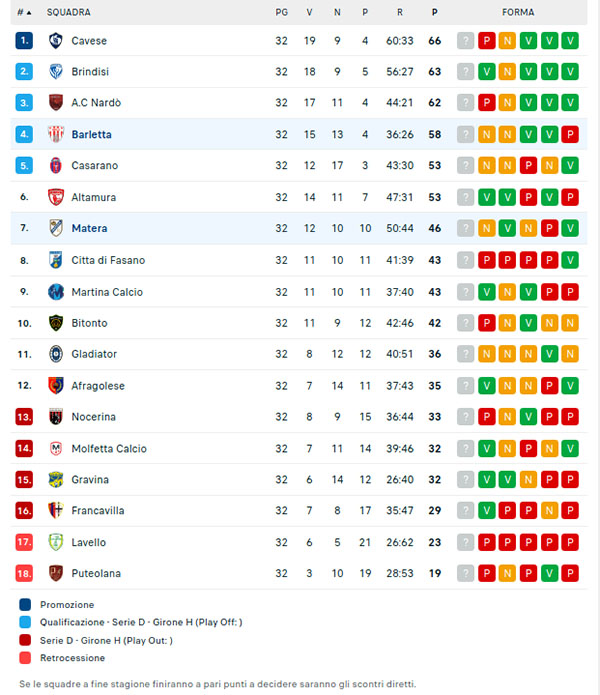Click the light red Retrocessione legend swatch
600x695 pixels.
click(25, 658)
